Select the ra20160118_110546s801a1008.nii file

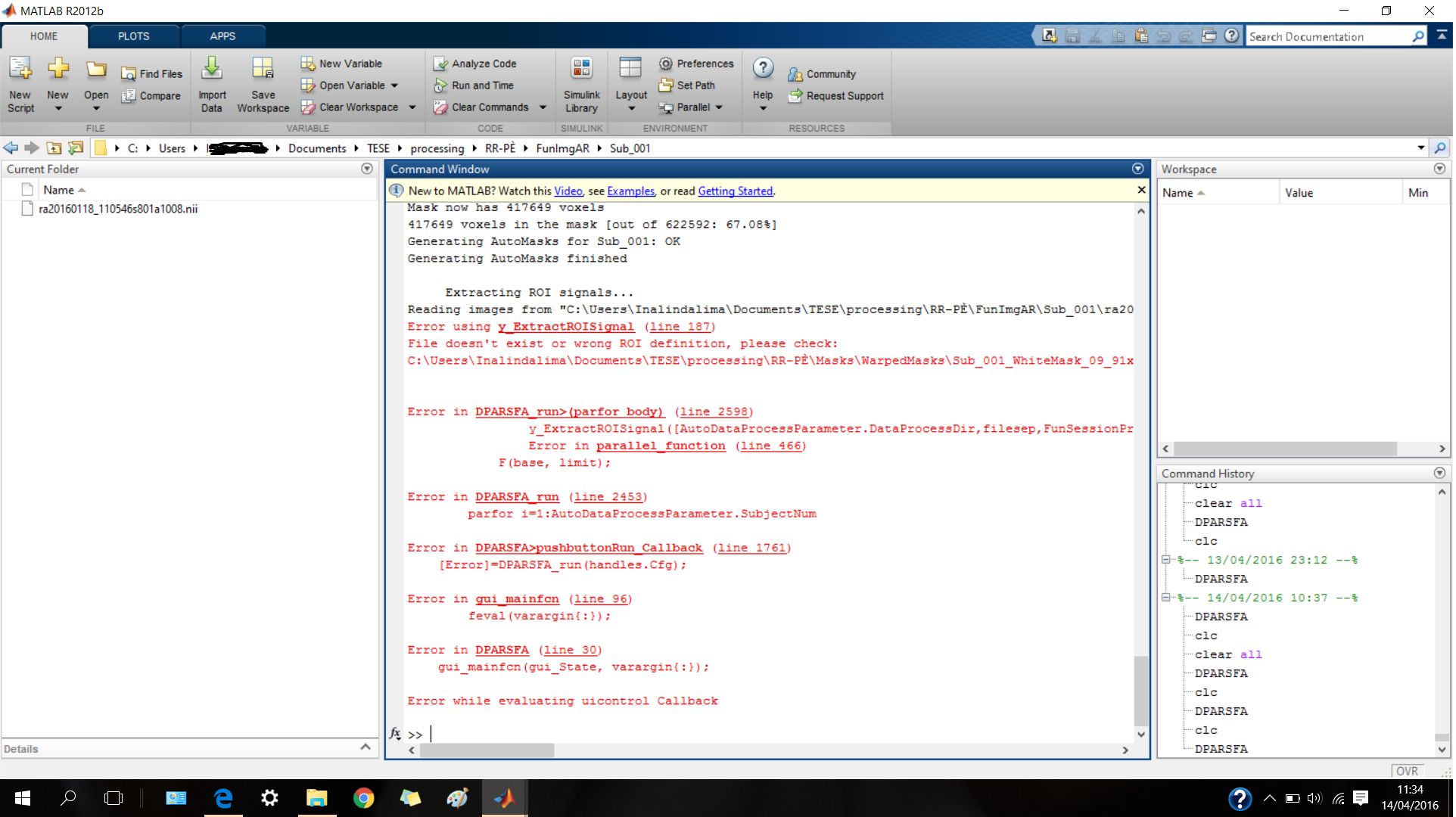point(118,209)
